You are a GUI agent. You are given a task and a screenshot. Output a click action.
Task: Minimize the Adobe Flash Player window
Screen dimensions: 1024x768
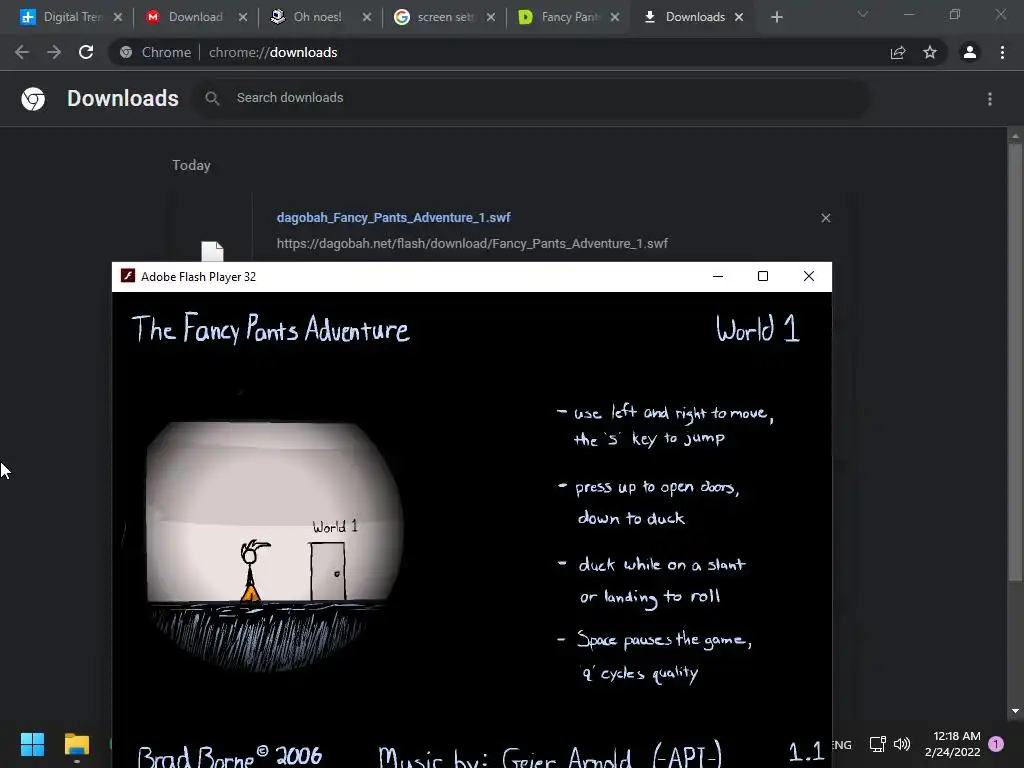(718, 276)
